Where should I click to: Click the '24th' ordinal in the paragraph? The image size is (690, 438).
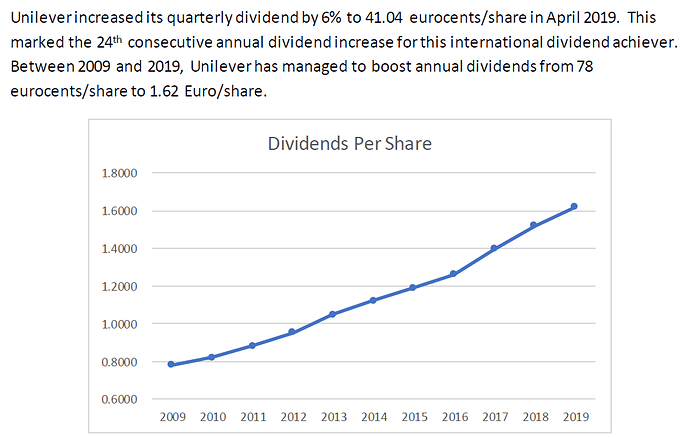(109, 42)
